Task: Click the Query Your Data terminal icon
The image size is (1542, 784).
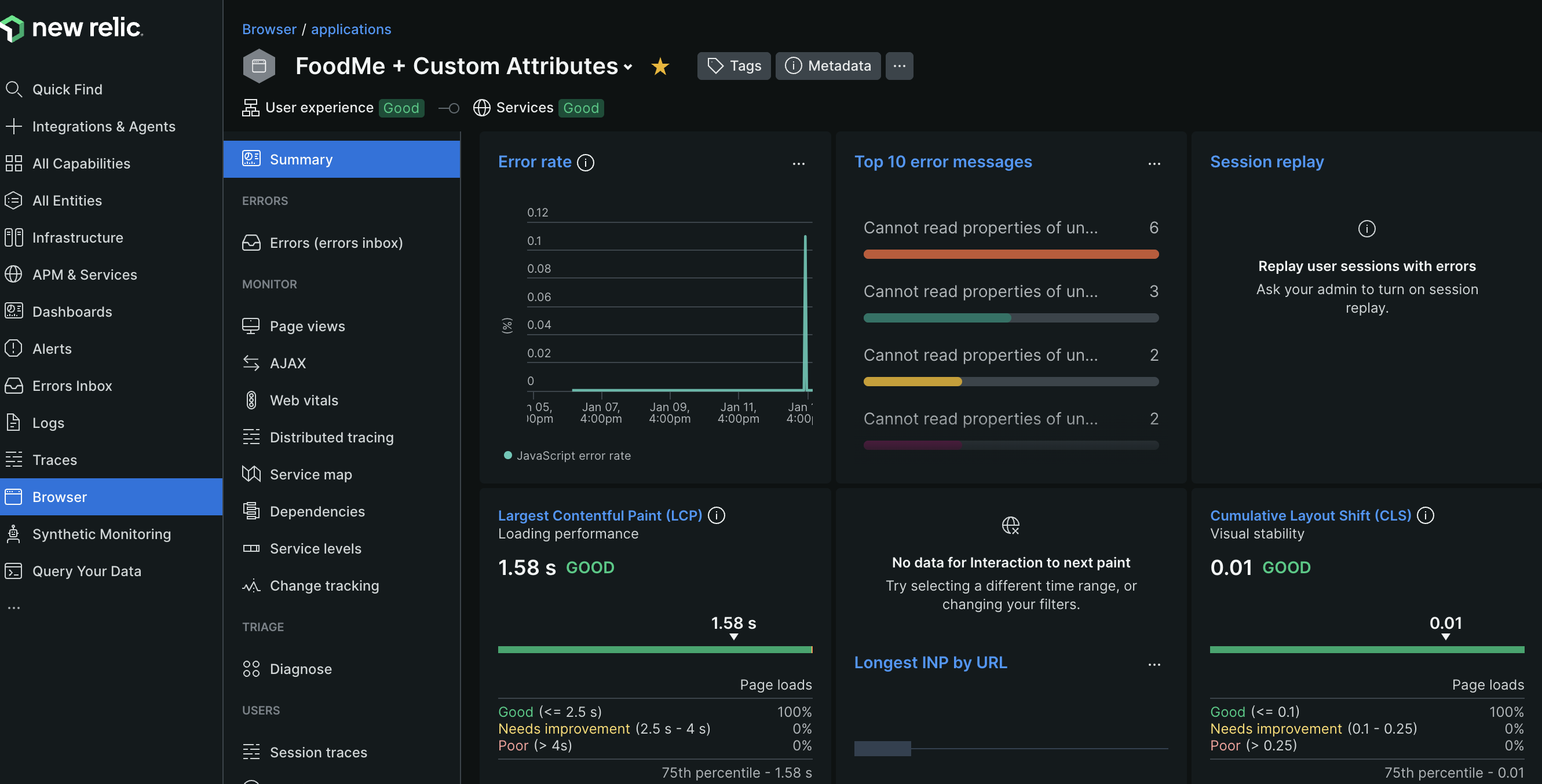Action: tap(14, 571)
